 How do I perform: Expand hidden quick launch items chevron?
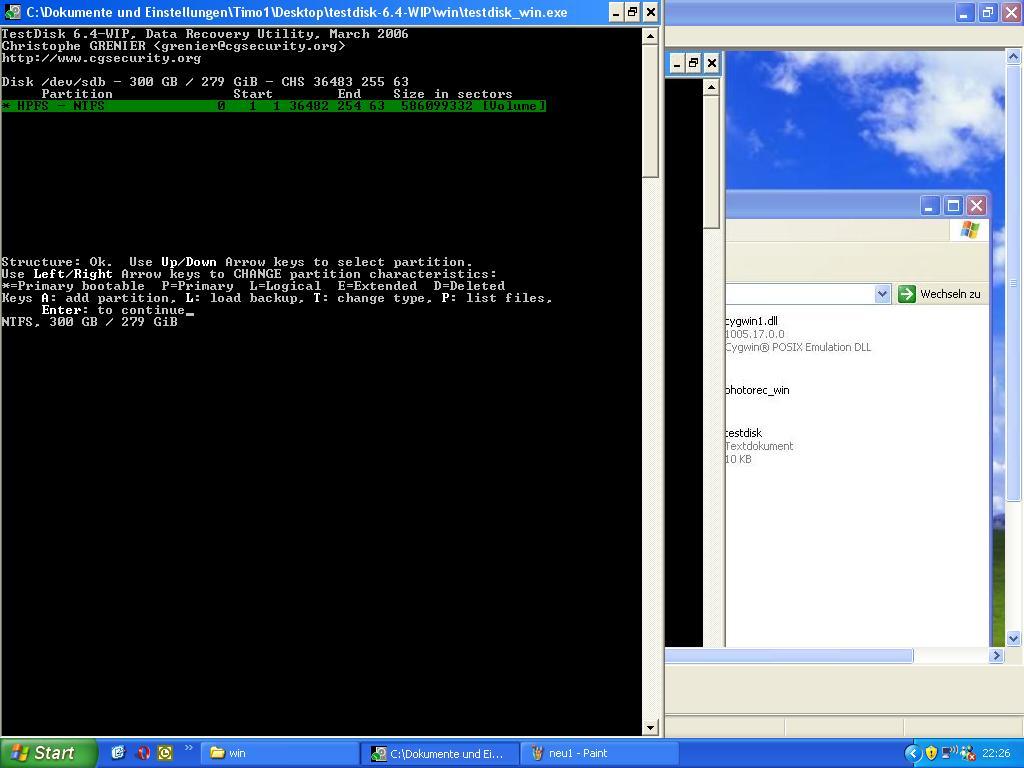tap(189, 748)
